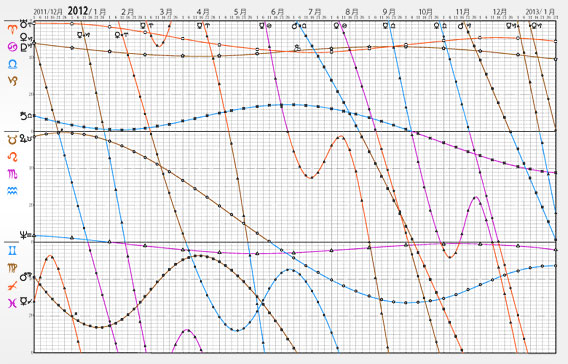Viewport: 568px width, 364px height.
Task: Click the 11月 month label
Action: (x=463, y=12)
